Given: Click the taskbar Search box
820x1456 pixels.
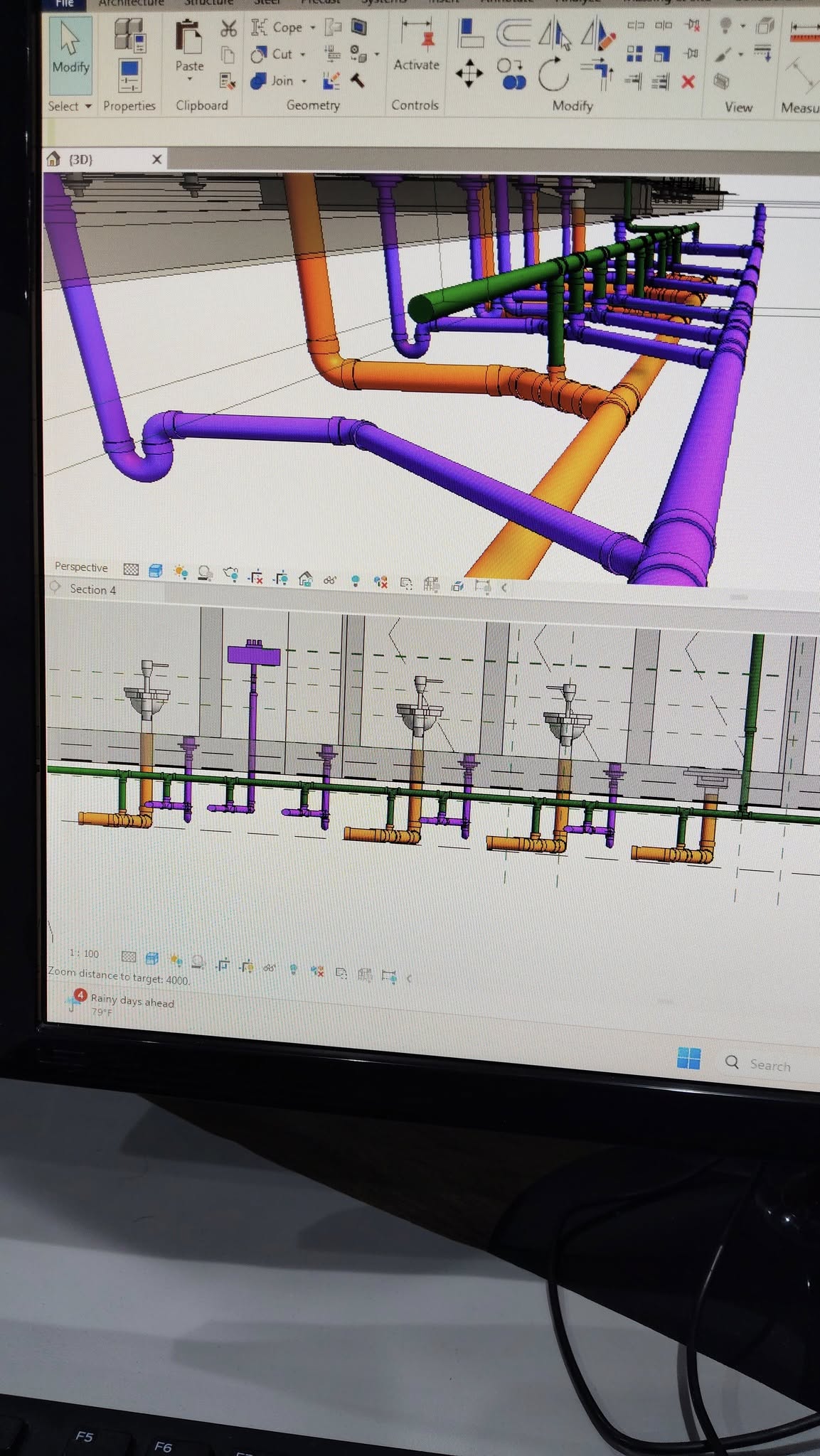Looking at the screenshot, I should click(x=768, y=1064).
